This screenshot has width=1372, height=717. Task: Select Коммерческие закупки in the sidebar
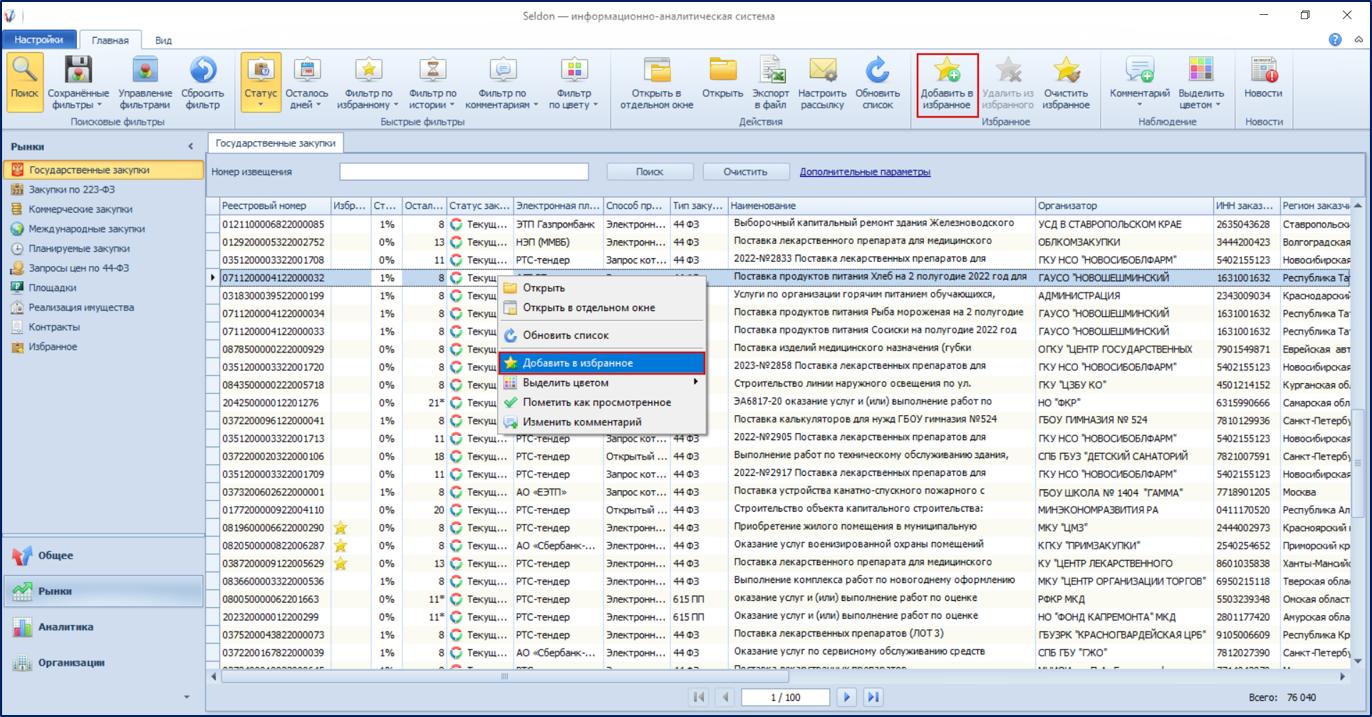coord(103,209)
